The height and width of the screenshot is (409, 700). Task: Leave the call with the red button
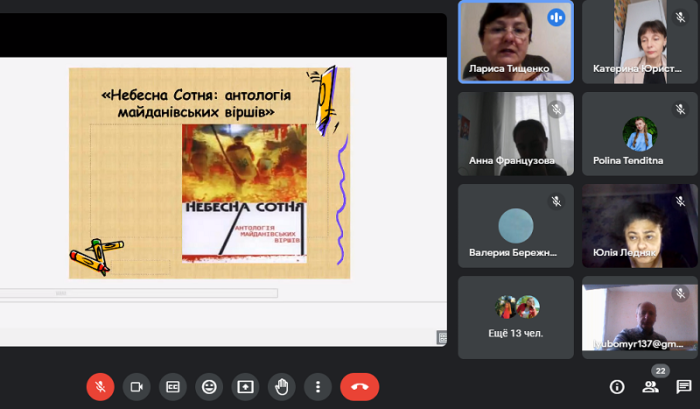tap(360, 386)
